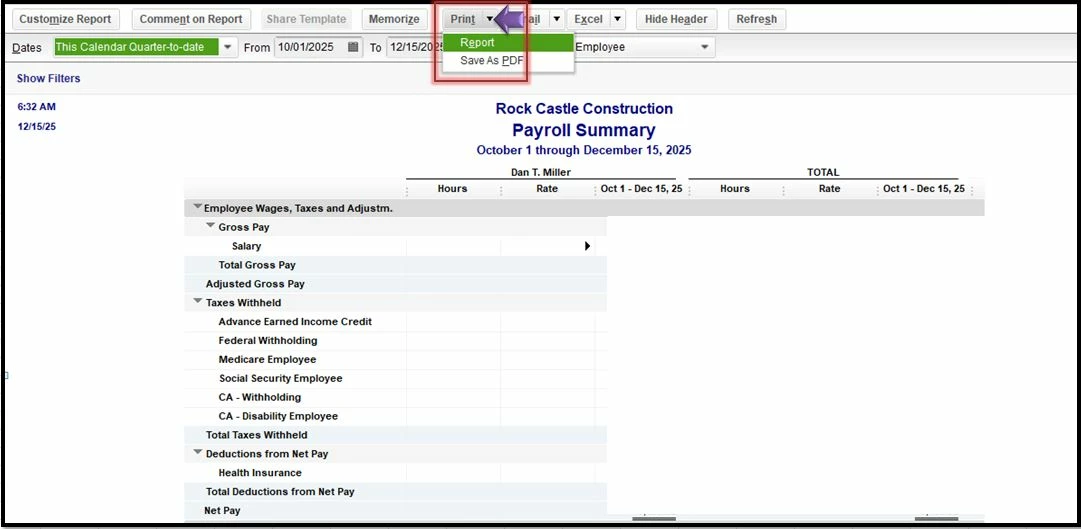The width and height of the screenshot is (1081, 529).
Task: Memorize this report
Action: pyautogui.click(x=394, y=19)
